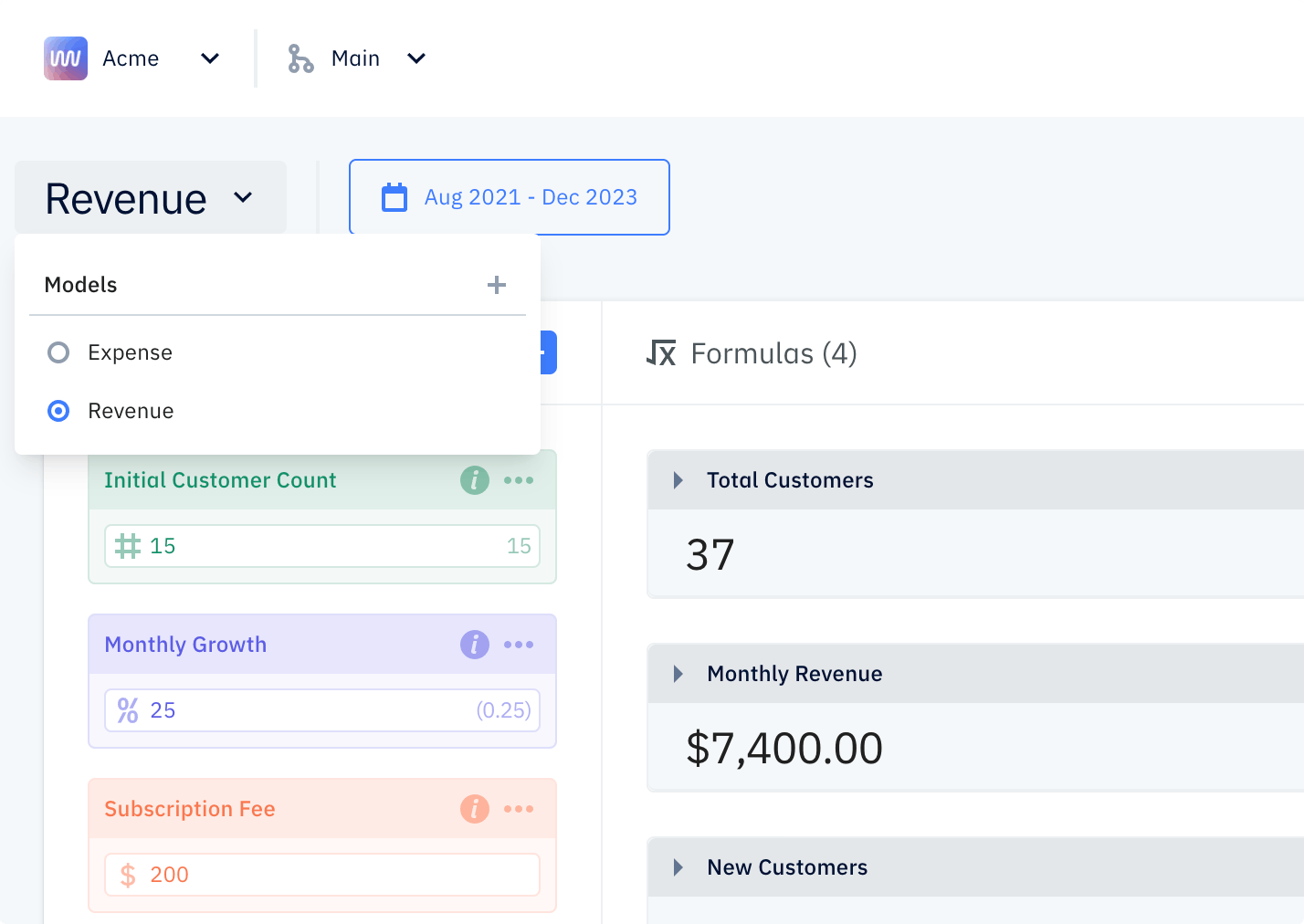Open the Main branch dropdown
1304x924 pixels.
click(416, 58)
